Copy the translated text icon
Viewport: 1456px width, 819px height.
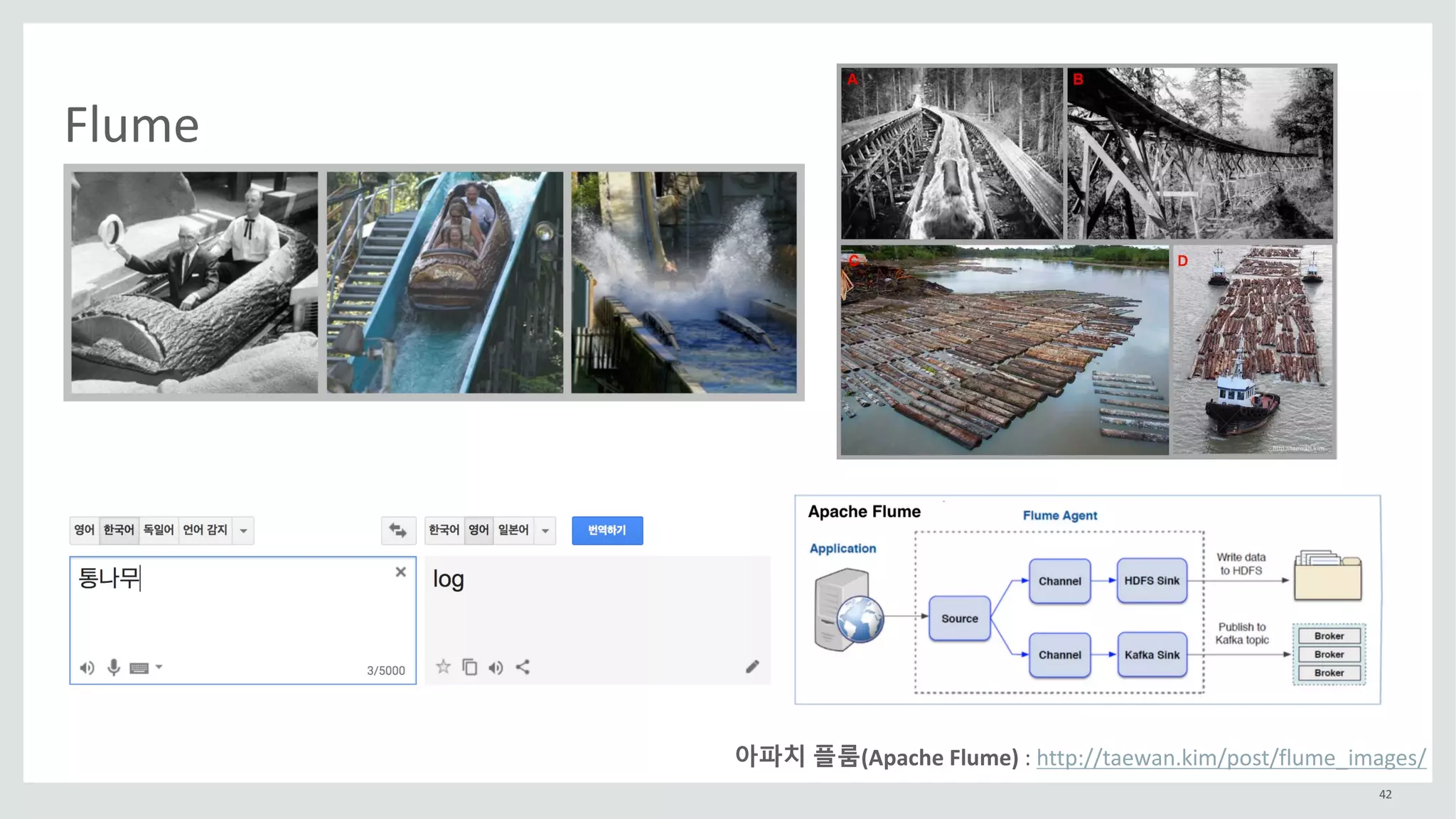pyautogui.click(x=470, y=667)
